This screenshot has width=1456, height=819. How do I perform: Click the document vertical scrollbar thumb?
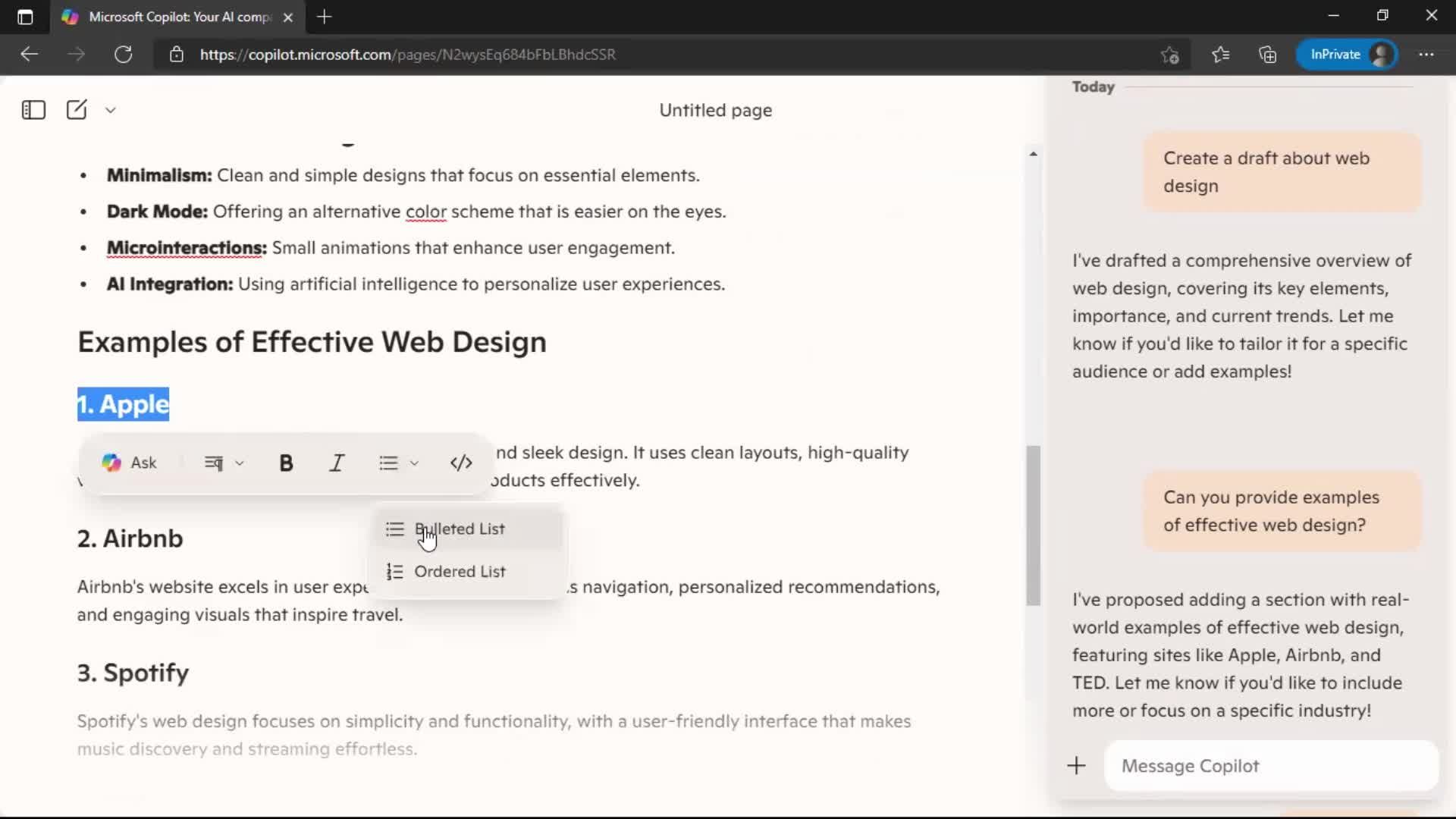point(1033,526)
